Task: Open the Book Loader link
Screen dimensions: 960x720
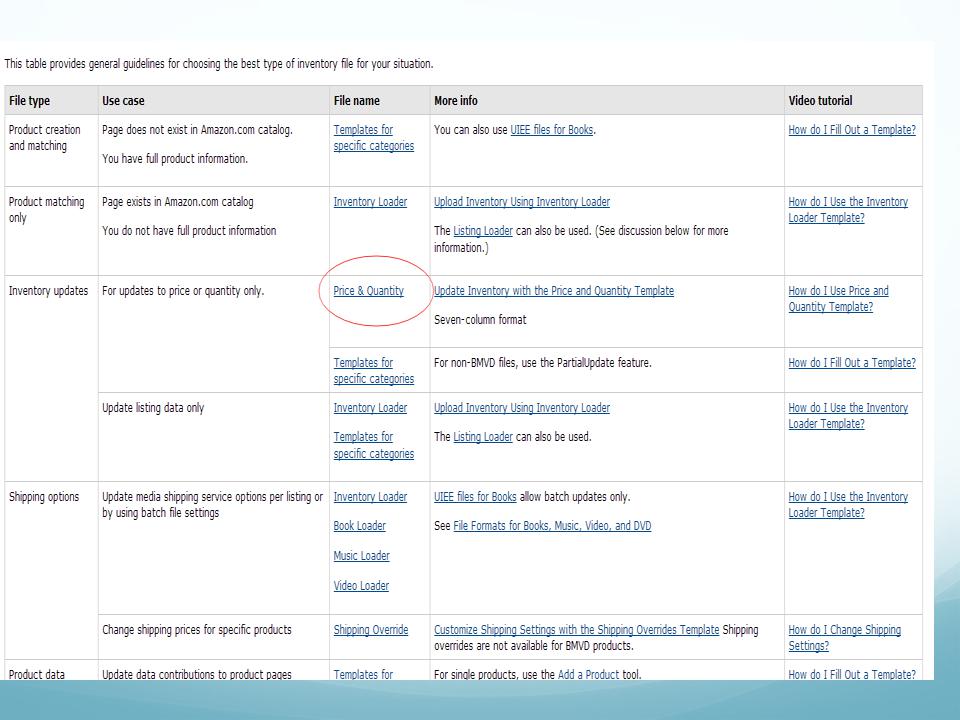Action: coord(359,526)
